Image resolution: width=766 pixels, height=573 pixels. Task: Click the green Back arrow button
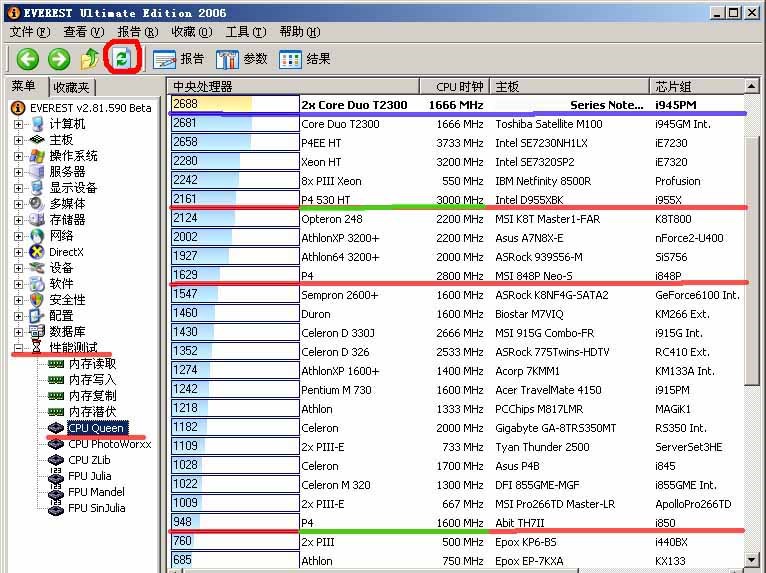[x=28, y=59]
